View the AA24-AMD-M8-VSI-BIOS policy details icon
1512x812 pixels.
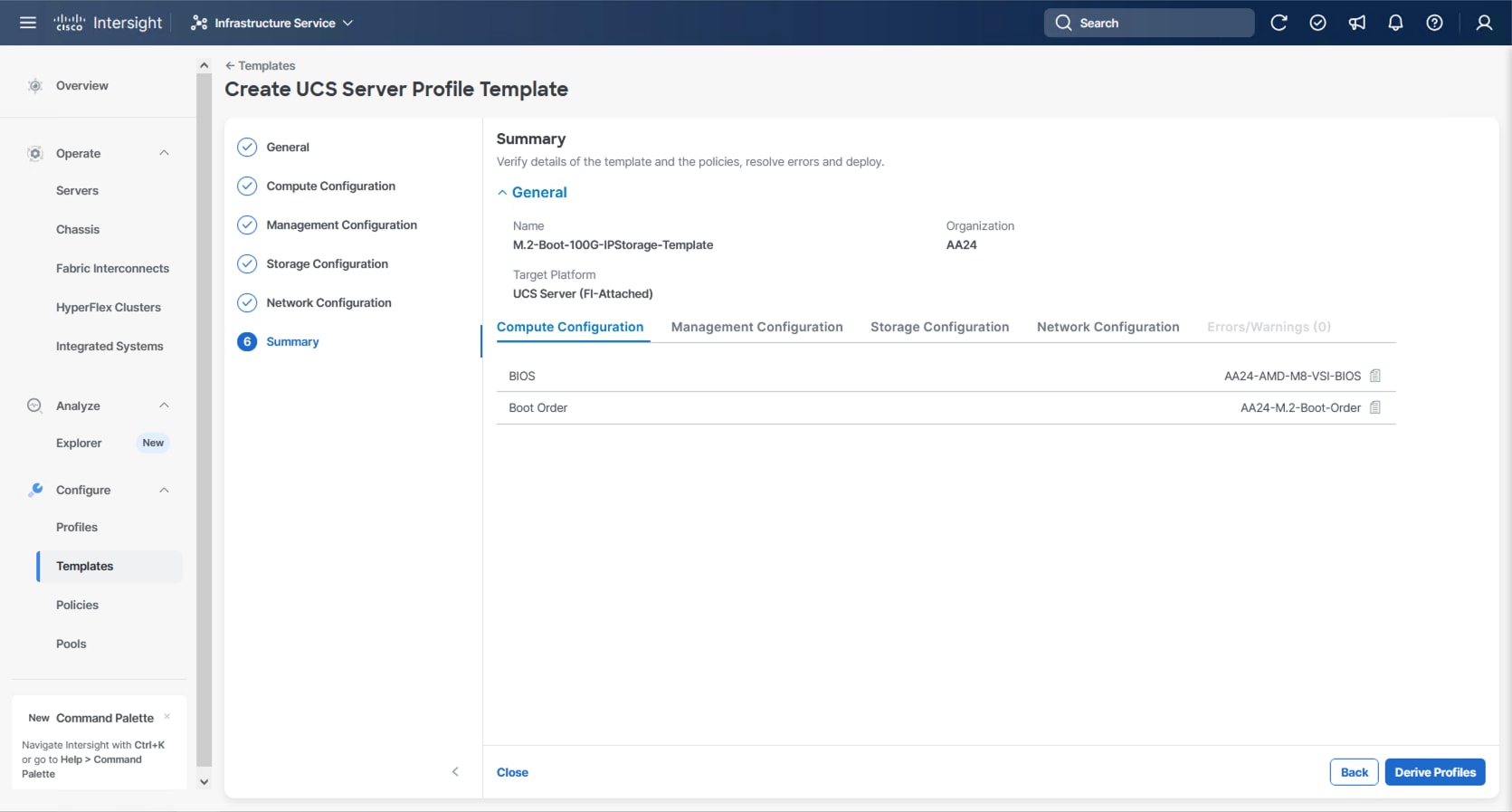pos(1375,376)
